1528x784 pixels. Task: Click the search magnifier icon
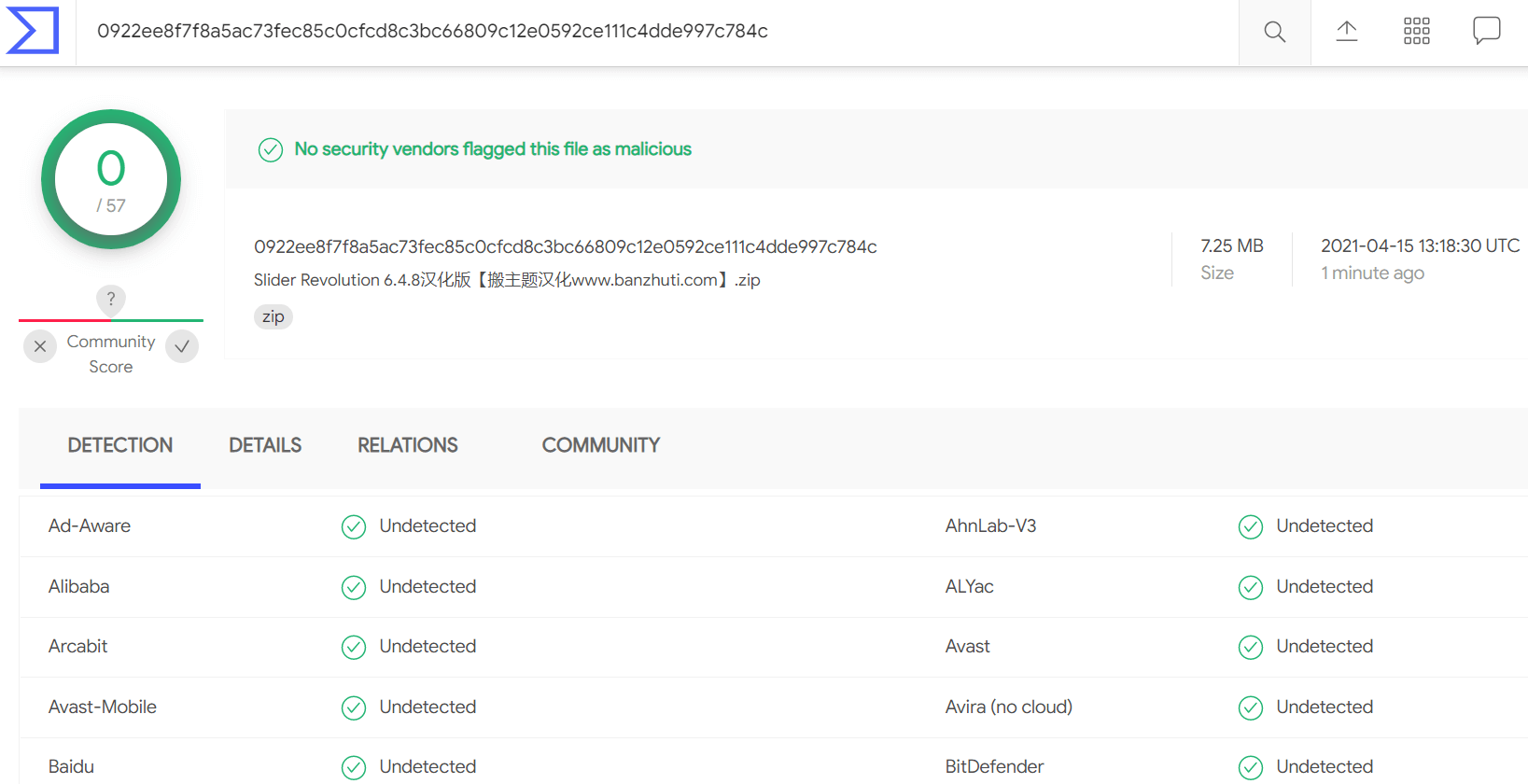(x=1274, y=32)
